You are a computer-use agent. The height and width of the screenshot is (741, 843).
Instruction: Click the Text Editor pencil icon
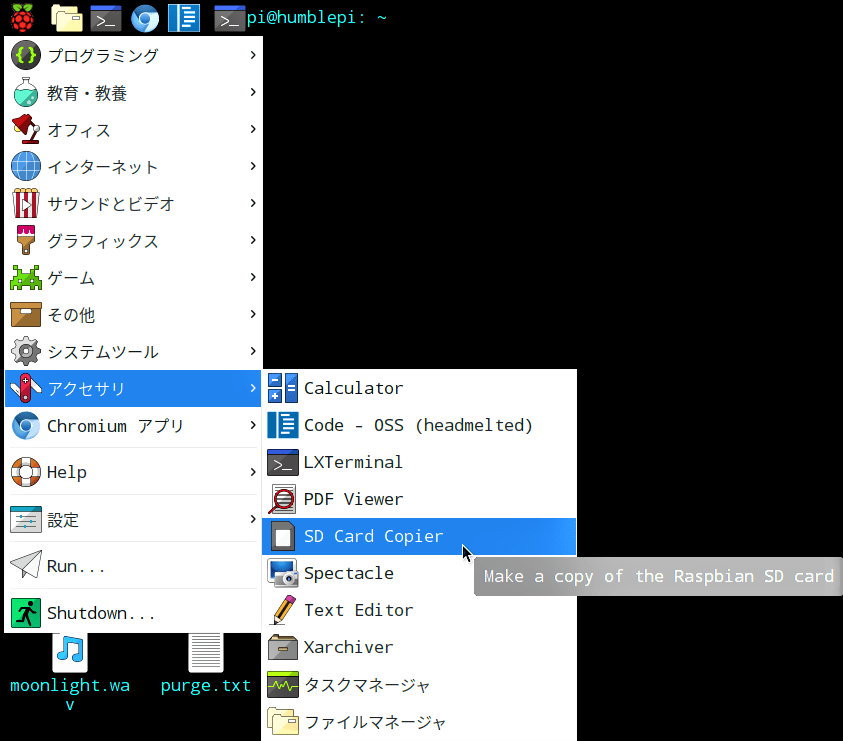pos(283,610)
